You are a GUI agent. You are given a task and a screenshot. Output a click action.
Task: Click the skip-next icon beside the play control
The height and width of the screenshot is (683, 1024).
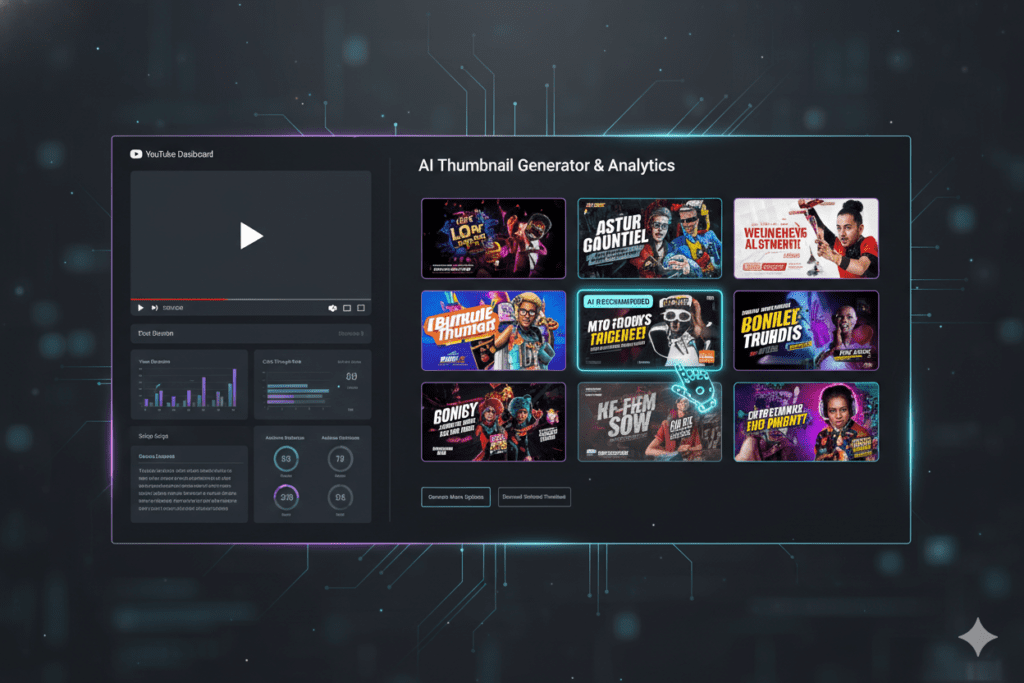155,308
